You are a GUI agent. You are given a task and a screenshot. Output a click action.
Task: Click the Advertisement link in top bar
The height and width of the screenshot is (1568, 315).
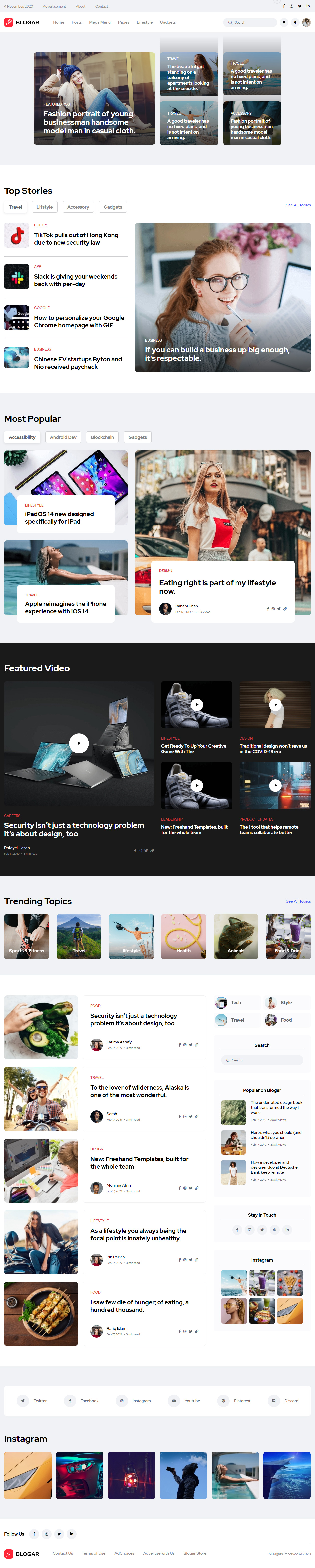coord(54,6)
